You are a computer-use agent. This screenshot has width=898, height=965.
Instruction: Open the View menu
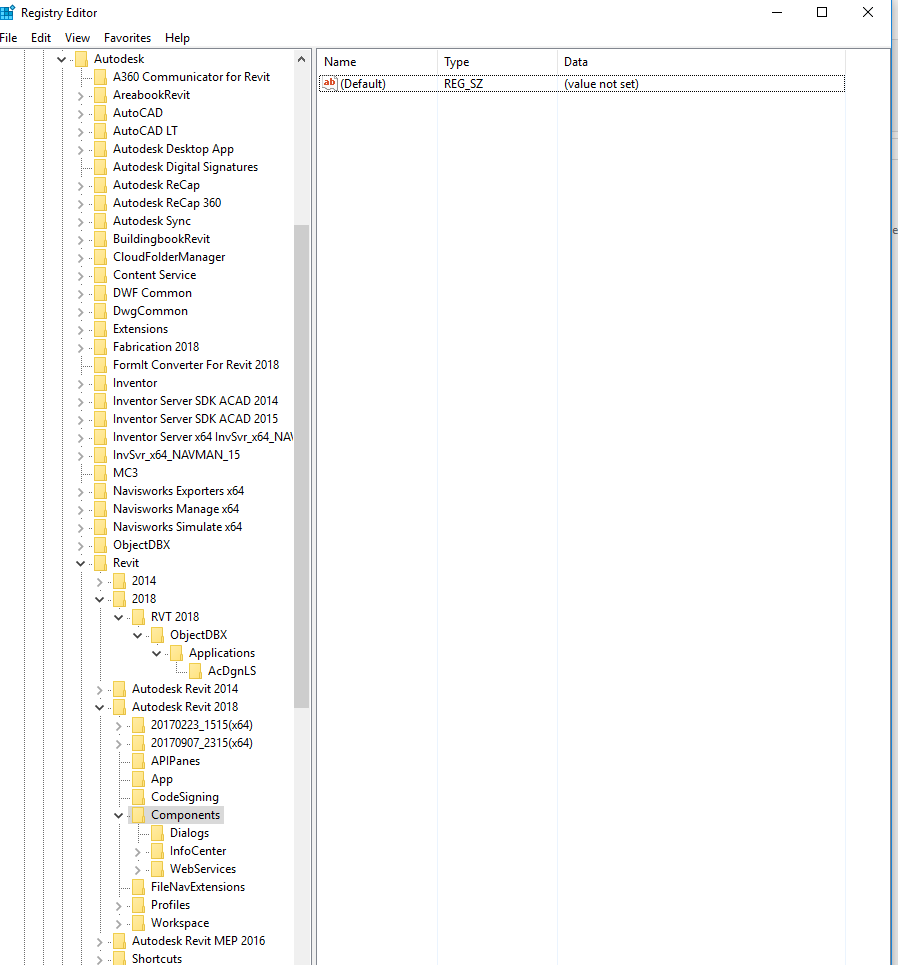tap(78, 38)
